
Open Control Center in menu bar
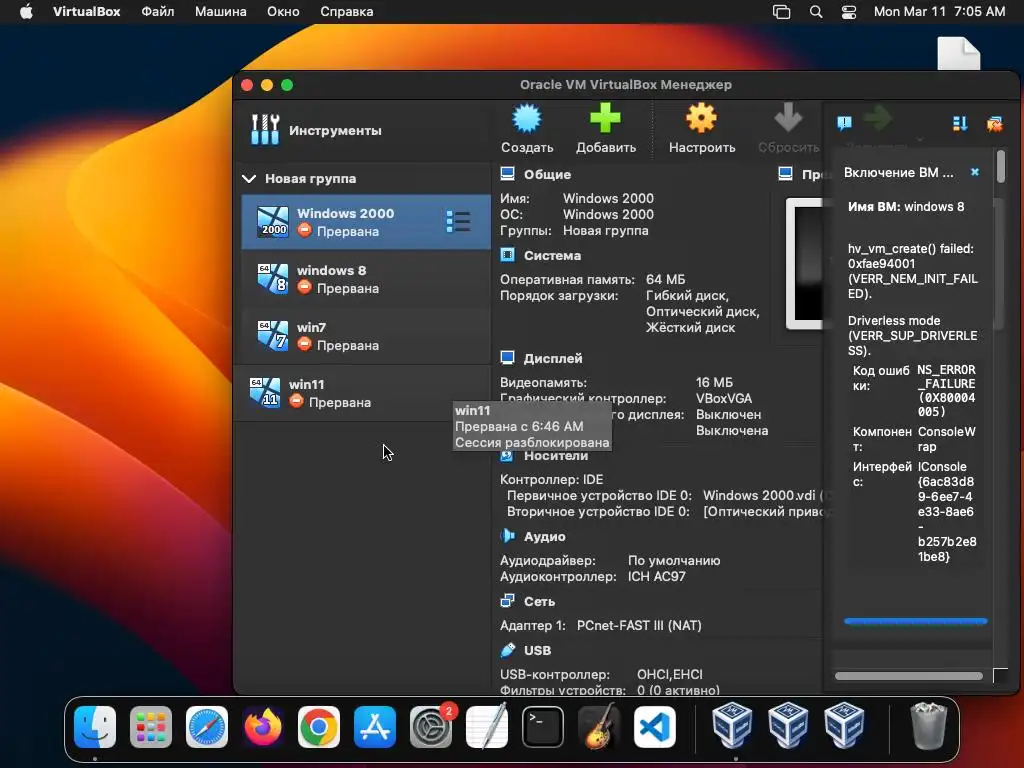tap(848, 12)
